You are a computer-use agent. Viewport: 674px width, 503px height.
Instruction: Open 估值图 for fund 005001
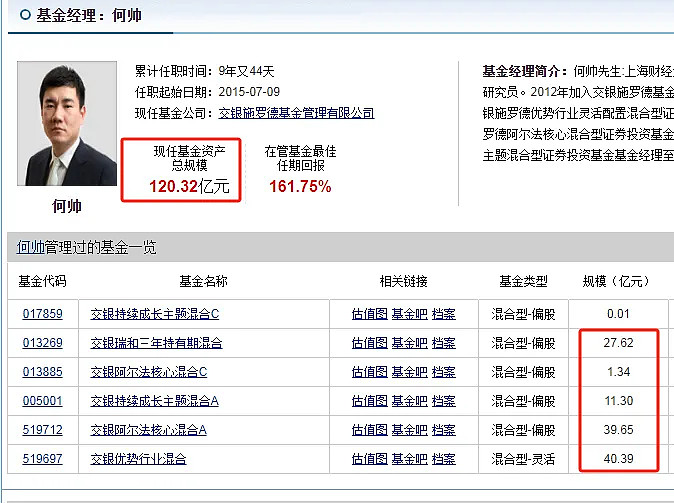[x=370, y=401]
